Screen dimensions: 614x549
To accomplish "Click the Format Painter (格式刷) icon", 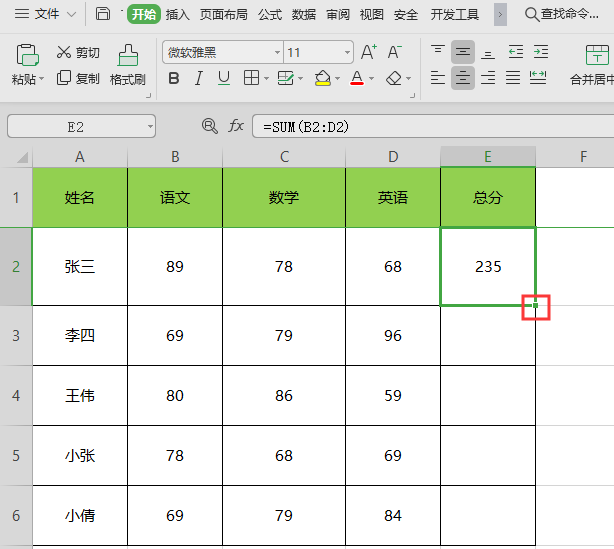I will [x=128, y=54].
